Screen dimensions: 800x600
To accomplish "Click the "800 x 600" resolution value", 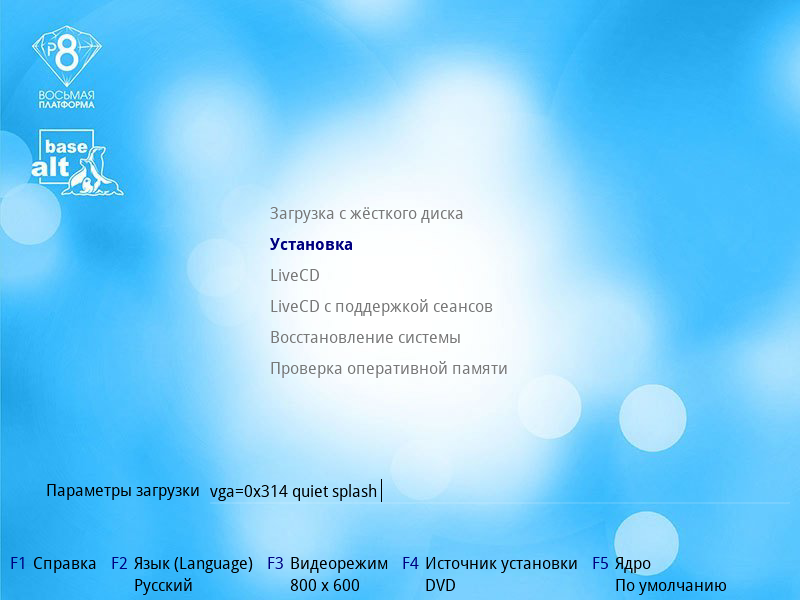I will (x=325, y=585).
